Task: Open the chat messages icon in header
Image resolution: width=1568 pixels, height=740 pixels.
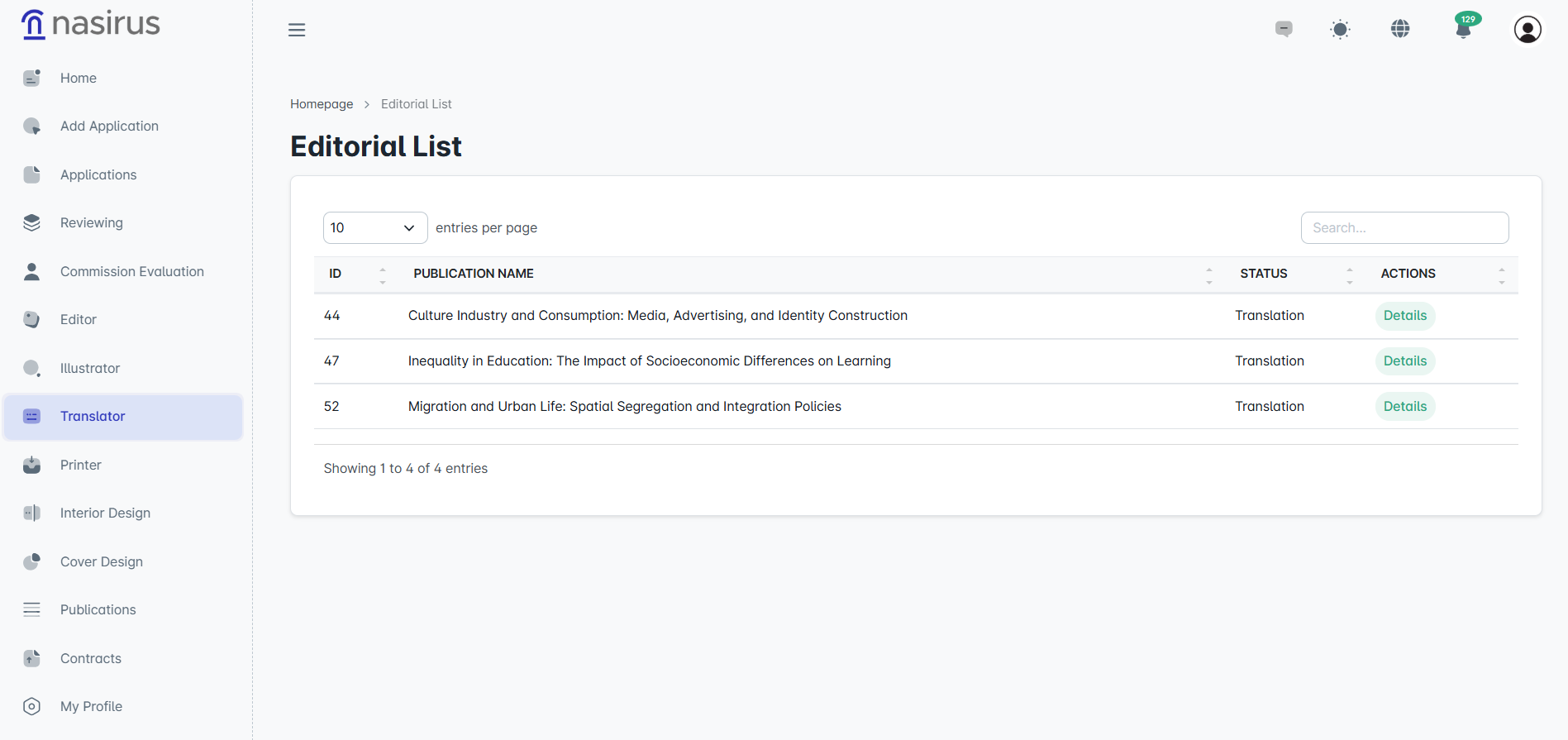Action: (1284, 29)
